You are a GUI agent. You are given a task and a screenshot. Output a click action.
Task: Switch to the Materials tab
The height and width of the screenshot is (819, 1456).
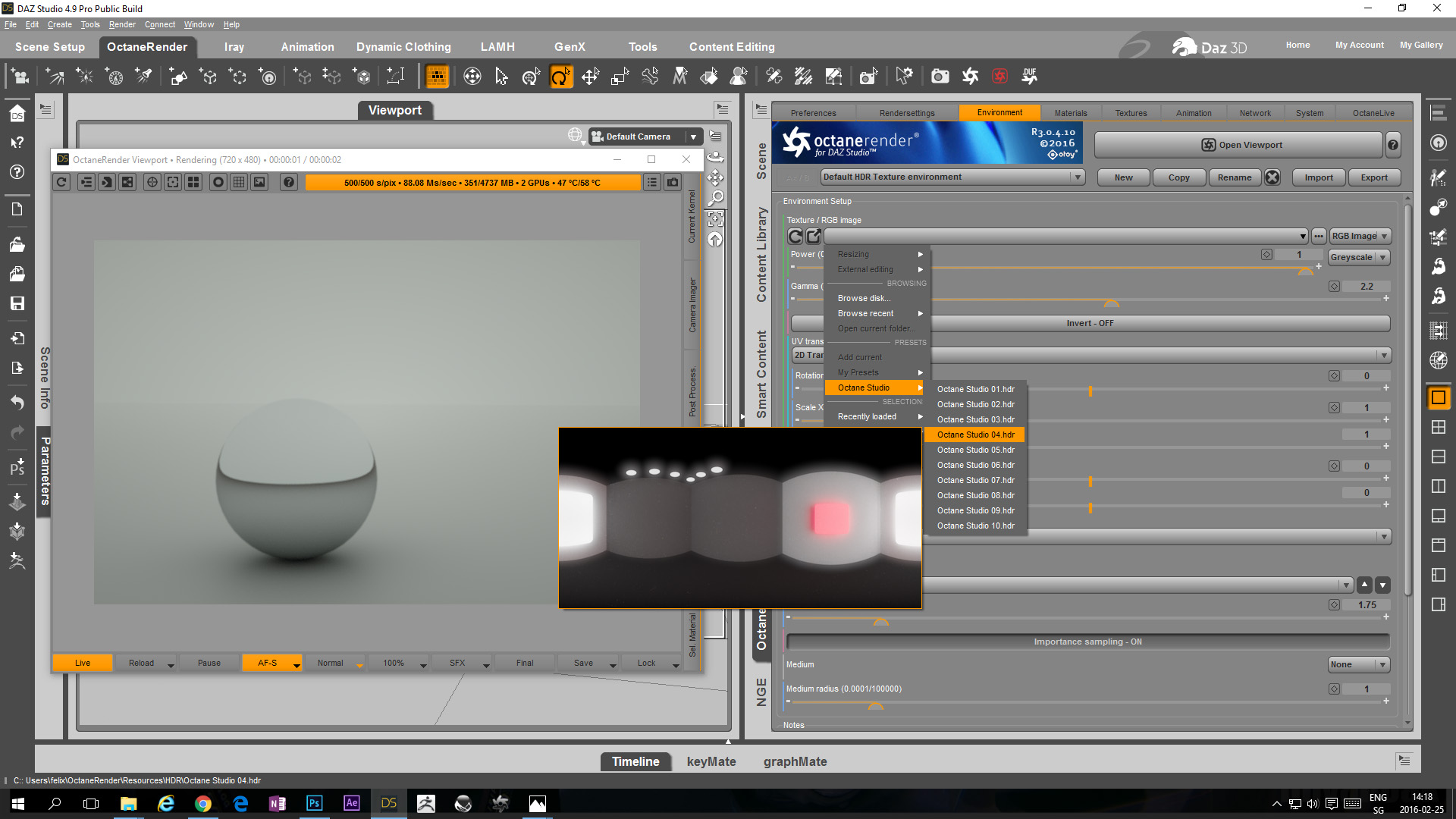click(x=1070, y=113)
